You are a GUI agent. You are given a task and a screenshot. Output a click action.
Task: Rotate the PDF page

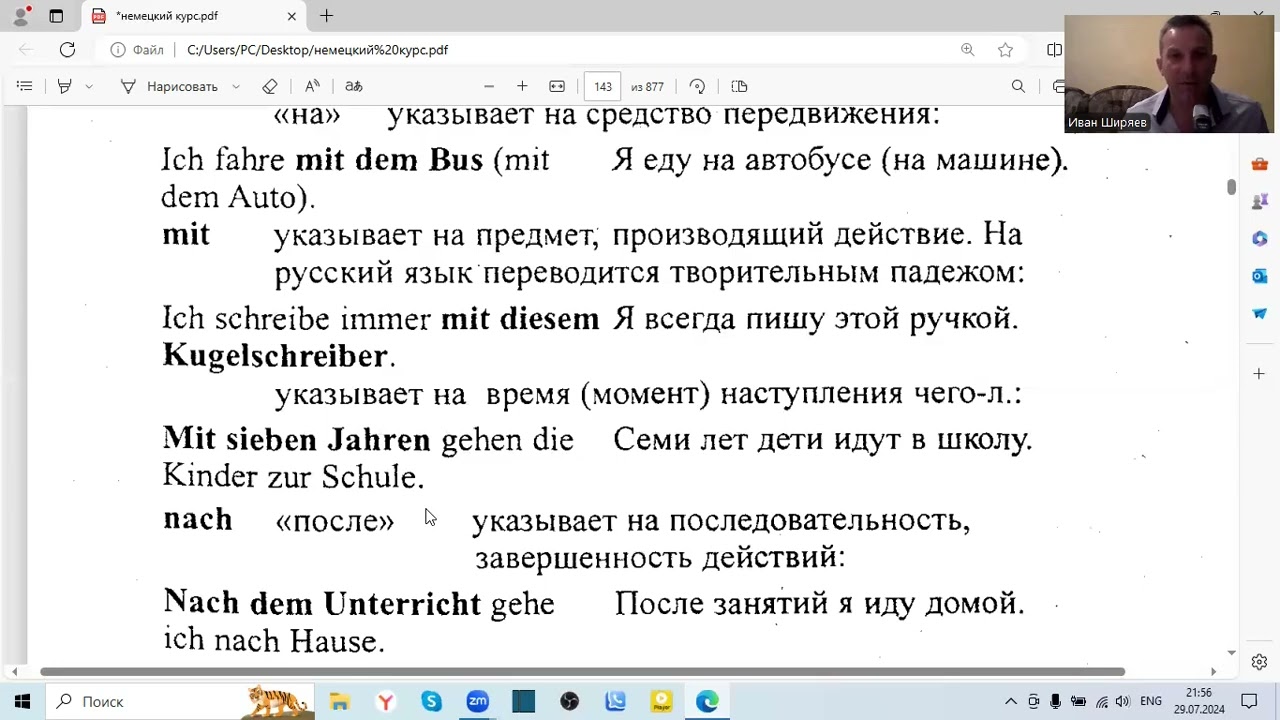tap(697, 86)
